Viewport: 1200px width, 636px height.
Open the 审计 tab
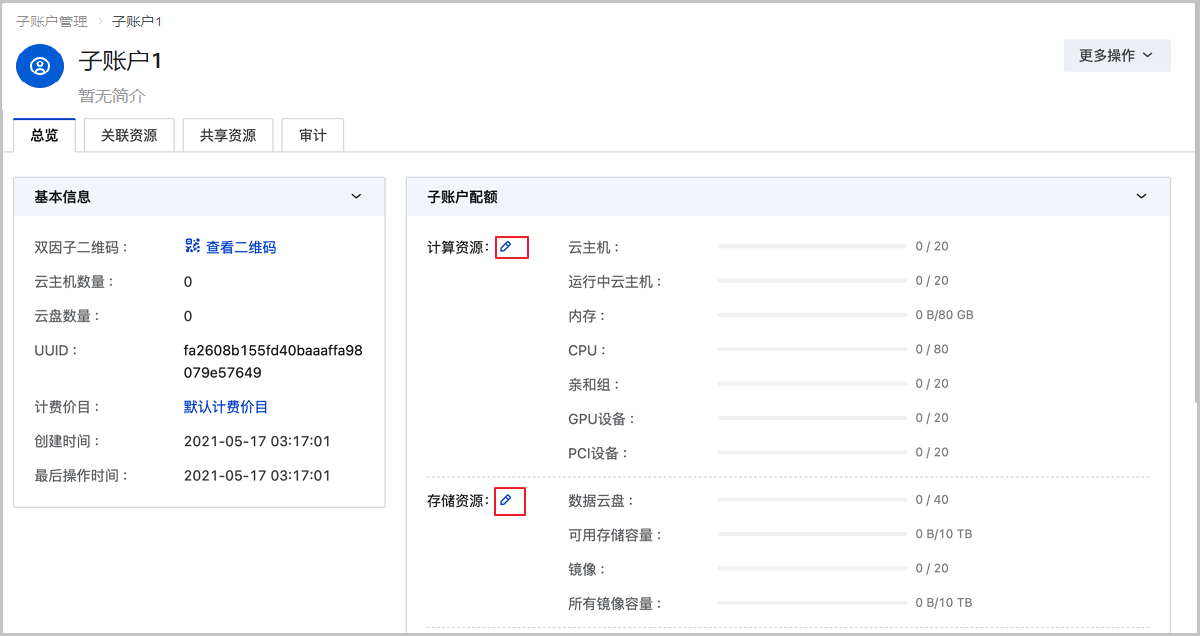pos(313,136)
